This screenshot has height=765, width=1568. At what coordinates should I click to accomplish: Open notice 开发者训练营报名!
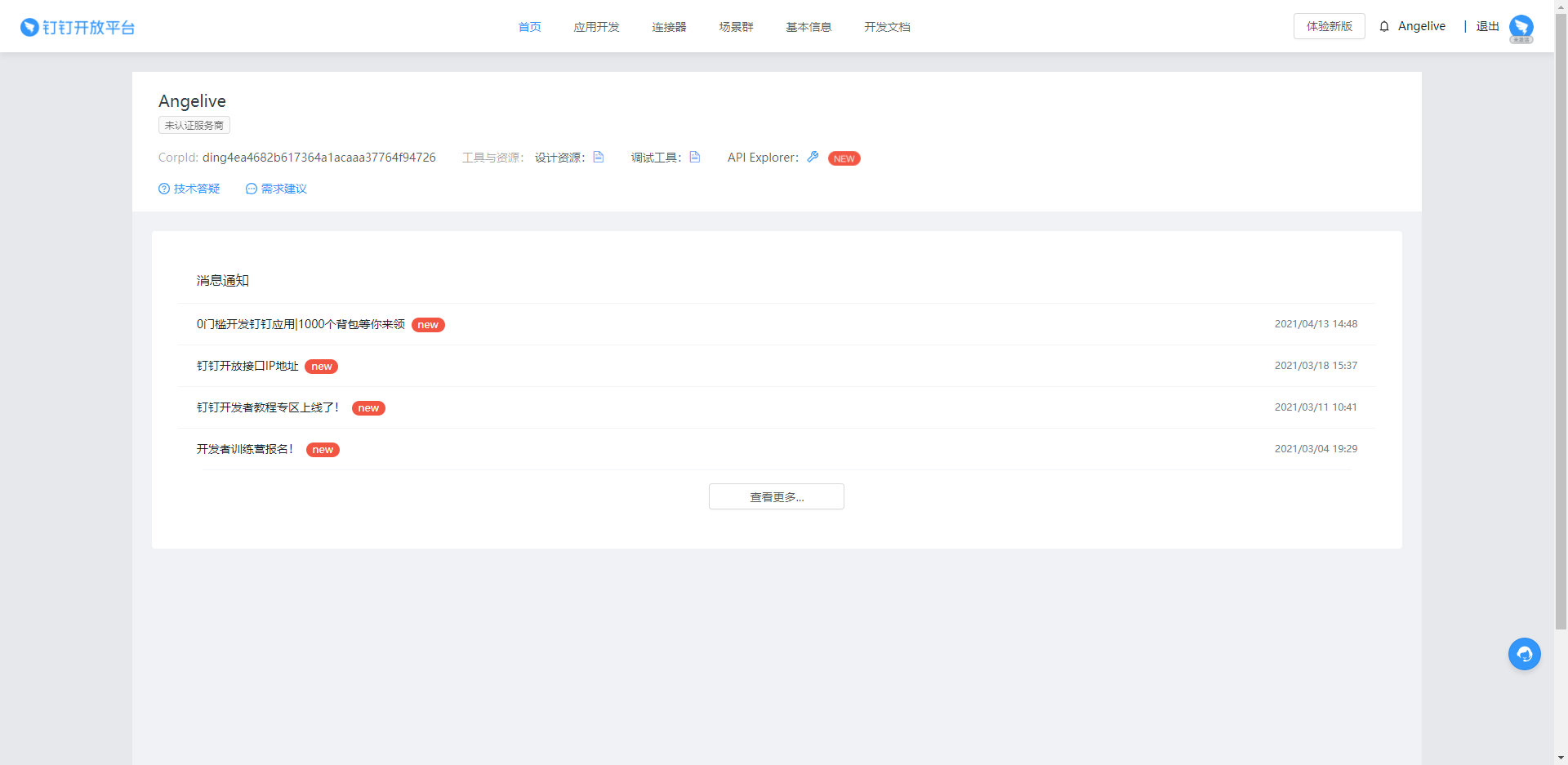(245, 449)
